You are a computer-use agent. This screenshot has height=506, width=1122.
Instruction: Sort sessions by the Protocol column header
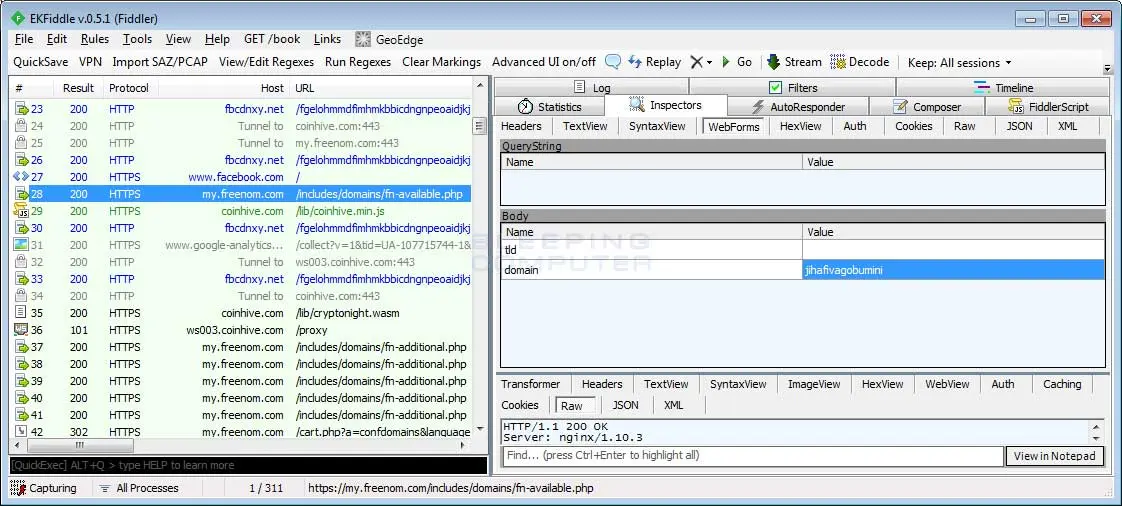click(x=130, y=88)
